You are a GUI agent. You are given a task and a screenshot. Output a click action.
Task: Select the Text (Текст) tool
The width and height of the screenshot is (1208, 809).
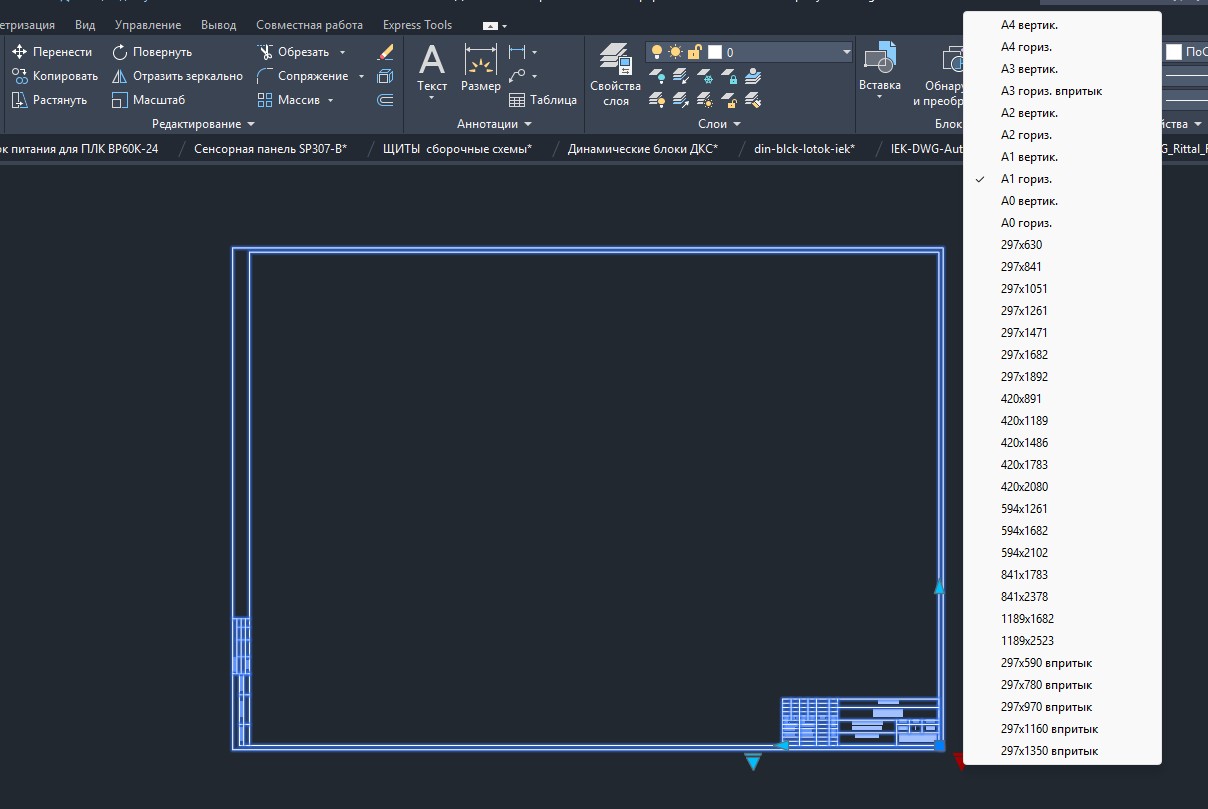432,69
